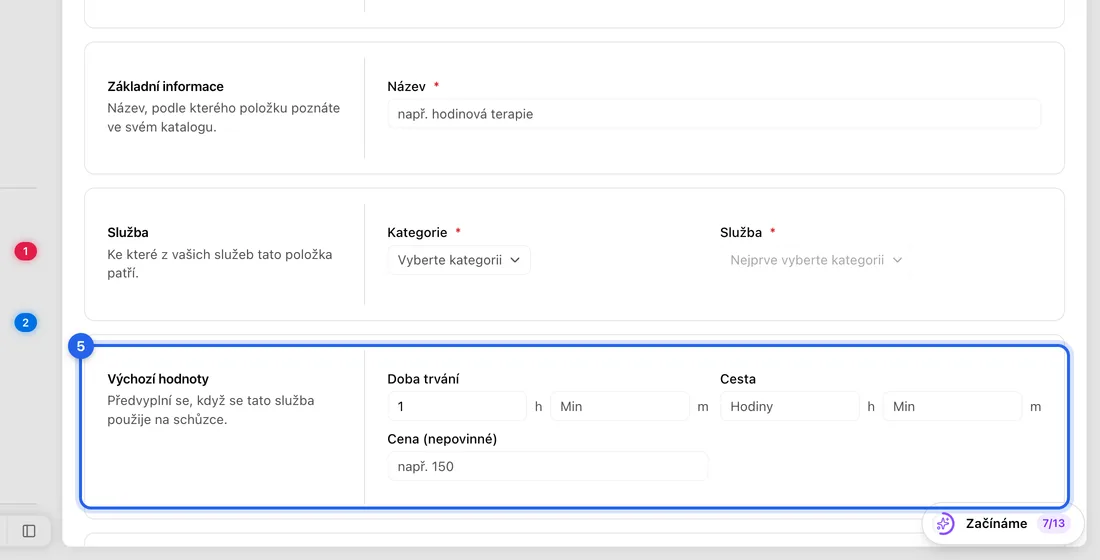Click the Kategorie field label

[x=417, y=232]
